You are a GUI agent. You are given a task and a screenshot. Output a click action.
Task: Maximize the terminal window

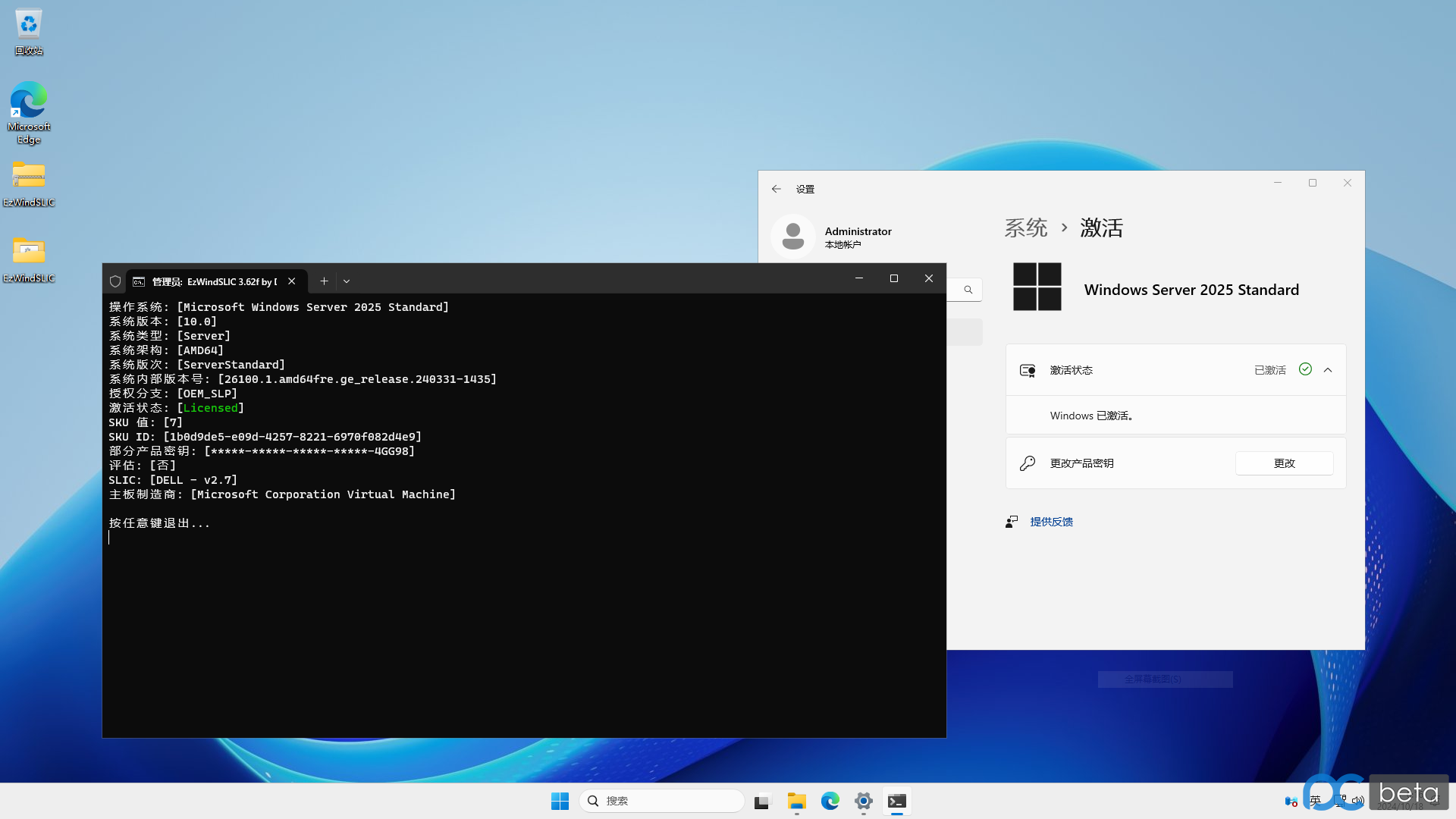coord(894,278)
